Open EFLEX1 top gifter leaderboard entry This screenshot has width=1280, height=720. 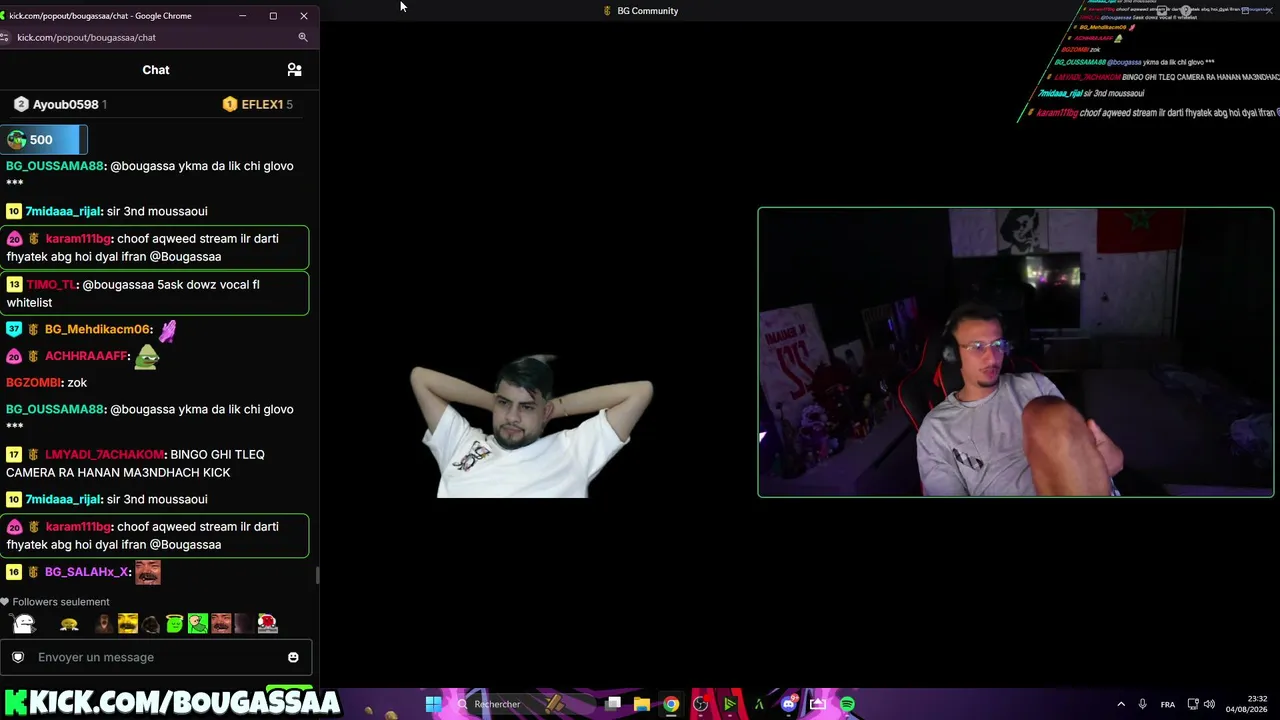(x=258, y=104)
